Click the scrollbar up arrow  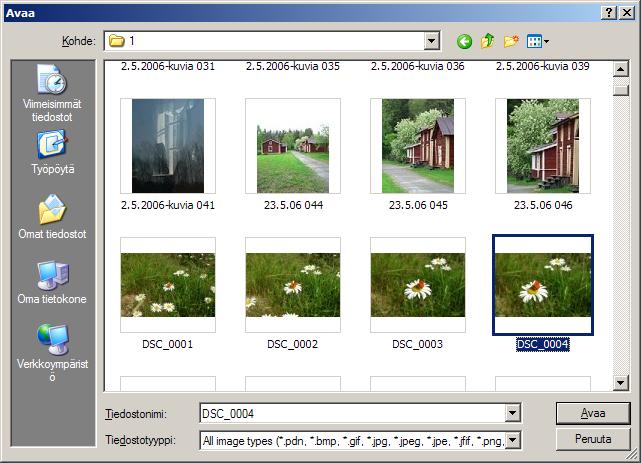coord(621,69)
